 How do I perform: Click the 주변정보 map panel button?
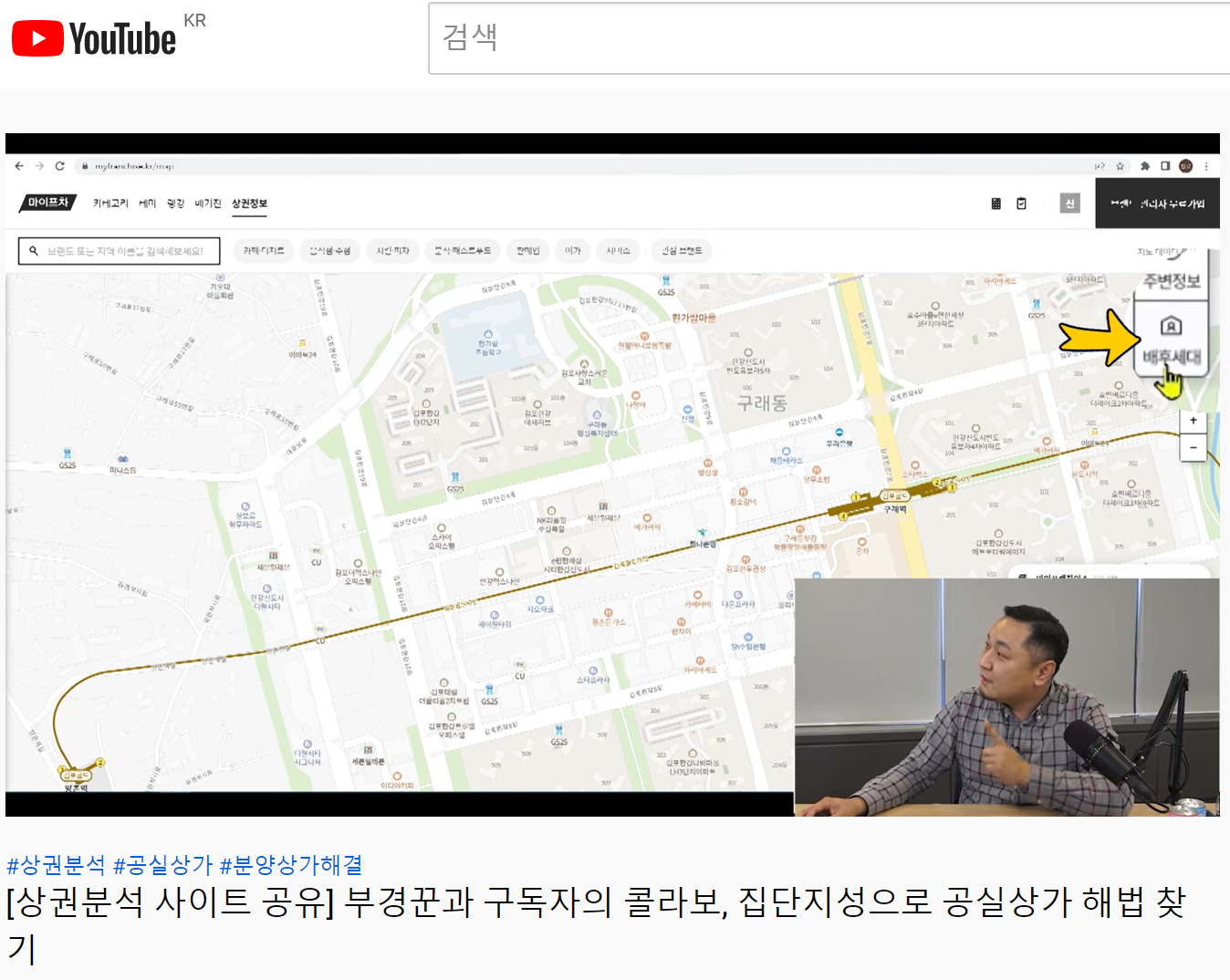pyautogui.click(x=1172, y=281)
